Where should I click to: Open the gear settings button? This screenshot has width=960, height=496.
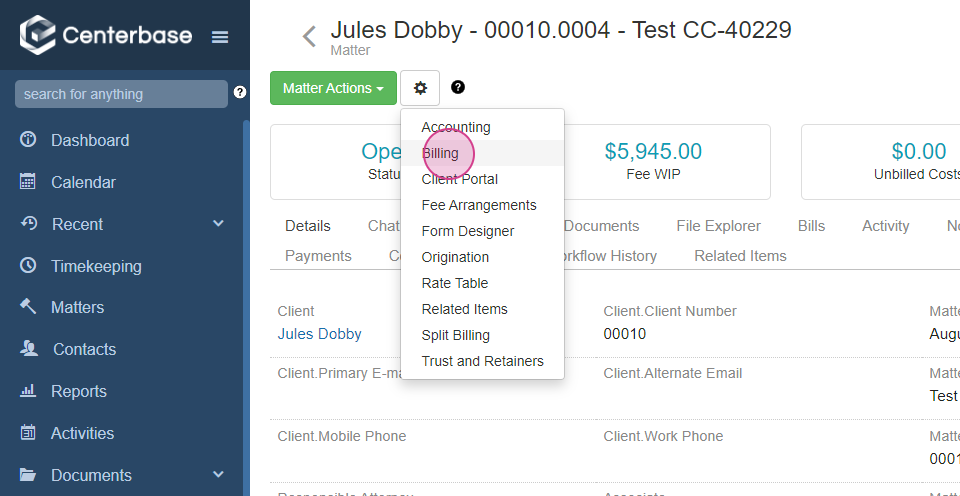click(x=420, y=88)
